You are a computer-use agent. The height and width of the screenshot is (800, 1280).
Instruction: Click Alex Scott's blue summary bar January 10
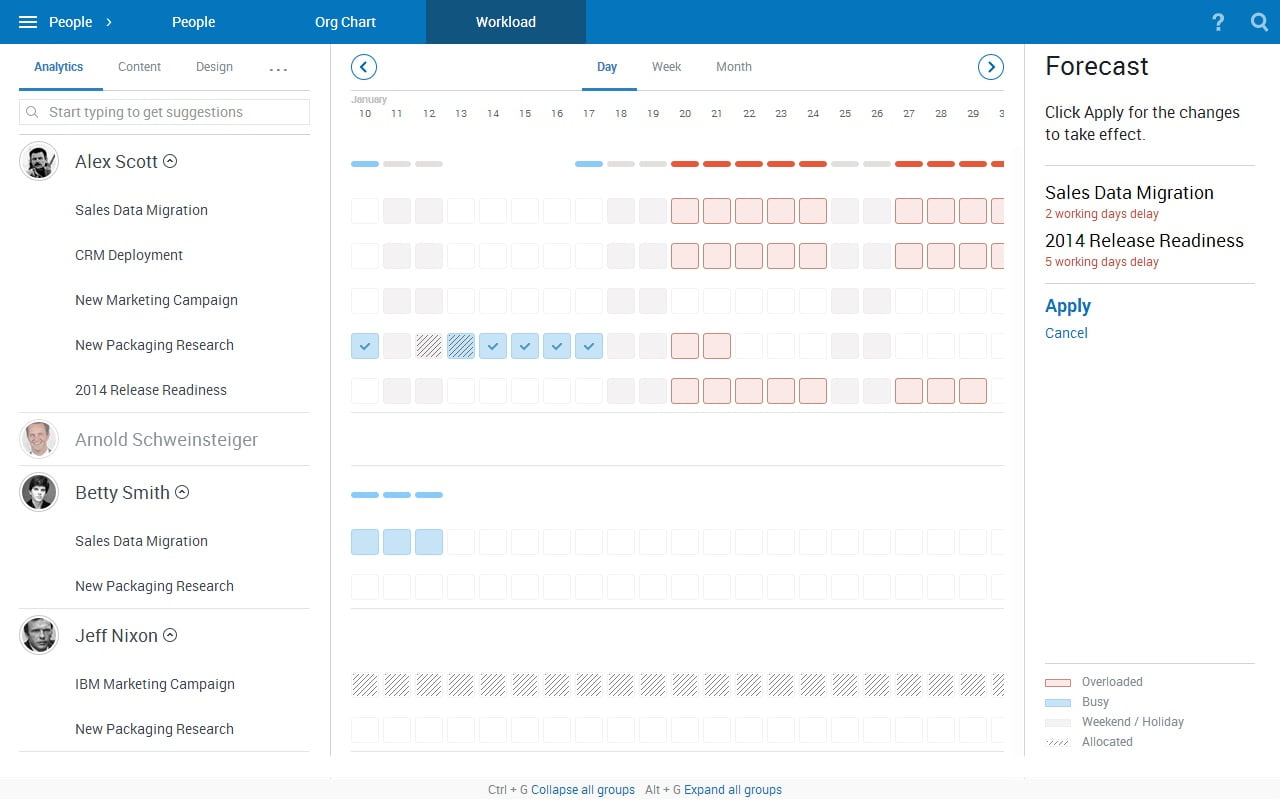coord(365,164)
